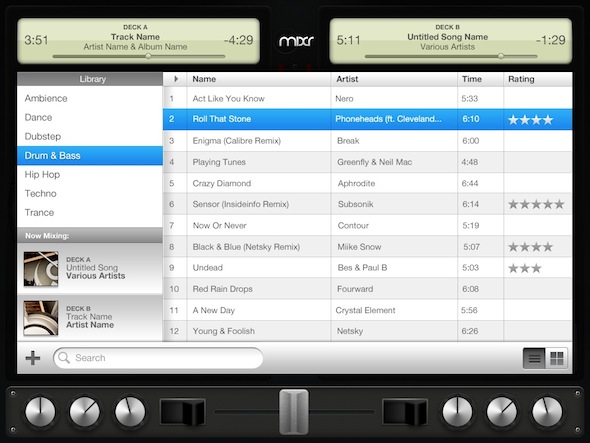Click the Deck B display Untitled Song Name
The height and width of the screenshot is (443, 590).
coord(447,37)
